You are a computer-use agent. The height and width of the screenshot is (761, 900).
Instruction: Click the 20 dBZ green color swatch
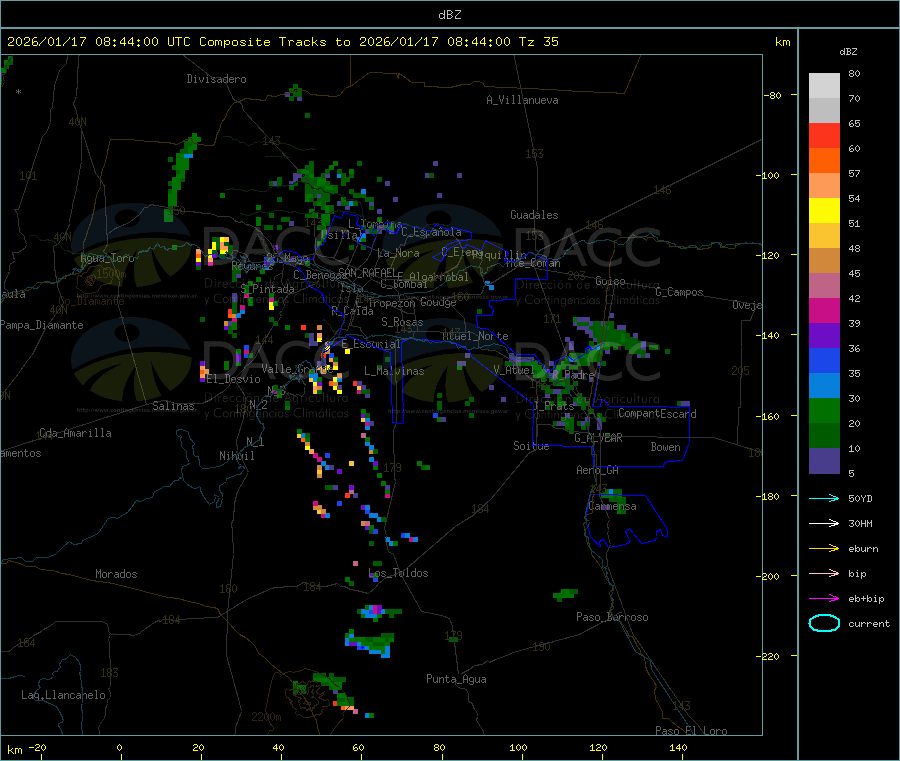(x=824, y=410)
